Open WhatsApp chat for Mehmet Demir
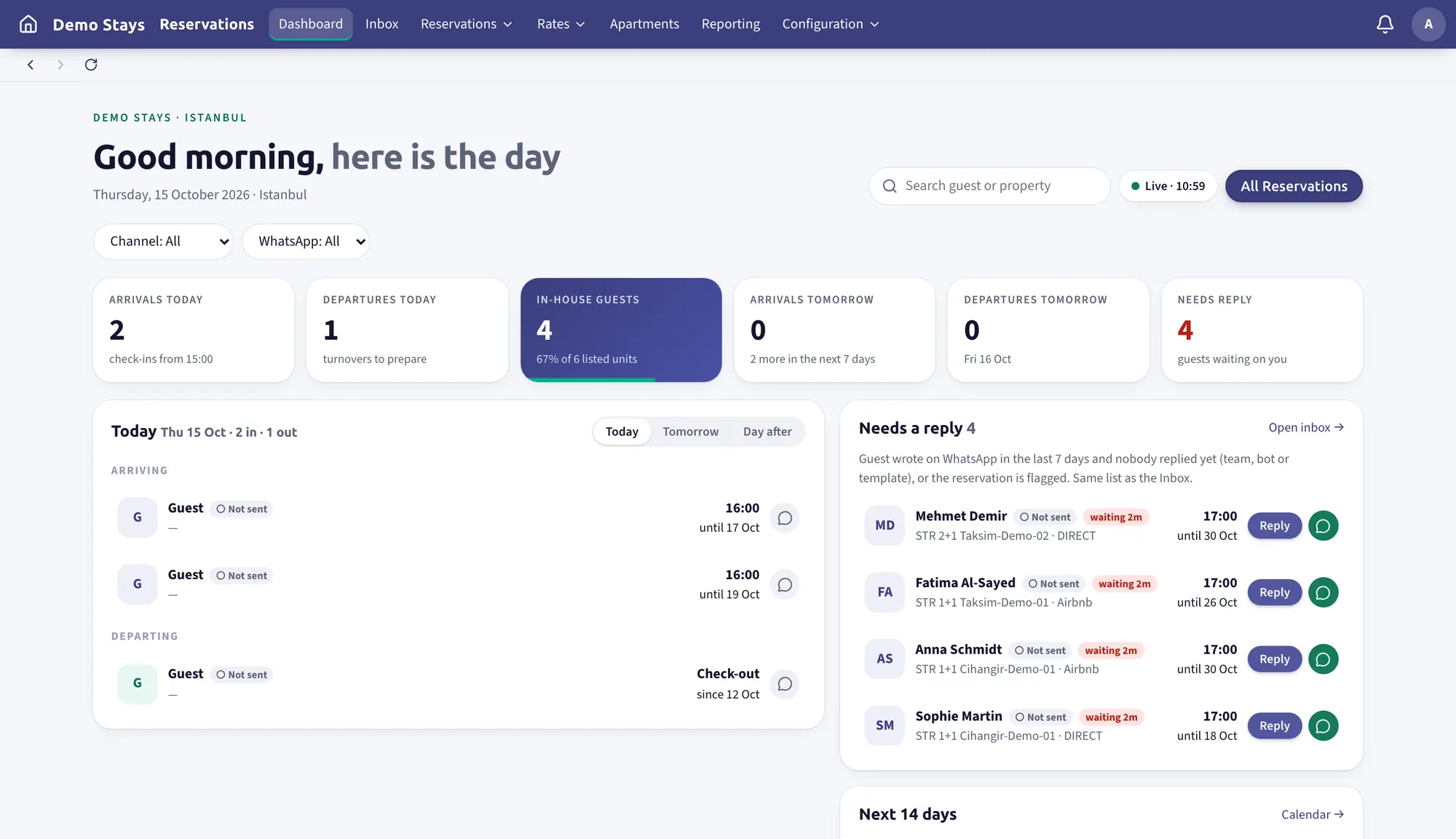 coord(1323,526)
